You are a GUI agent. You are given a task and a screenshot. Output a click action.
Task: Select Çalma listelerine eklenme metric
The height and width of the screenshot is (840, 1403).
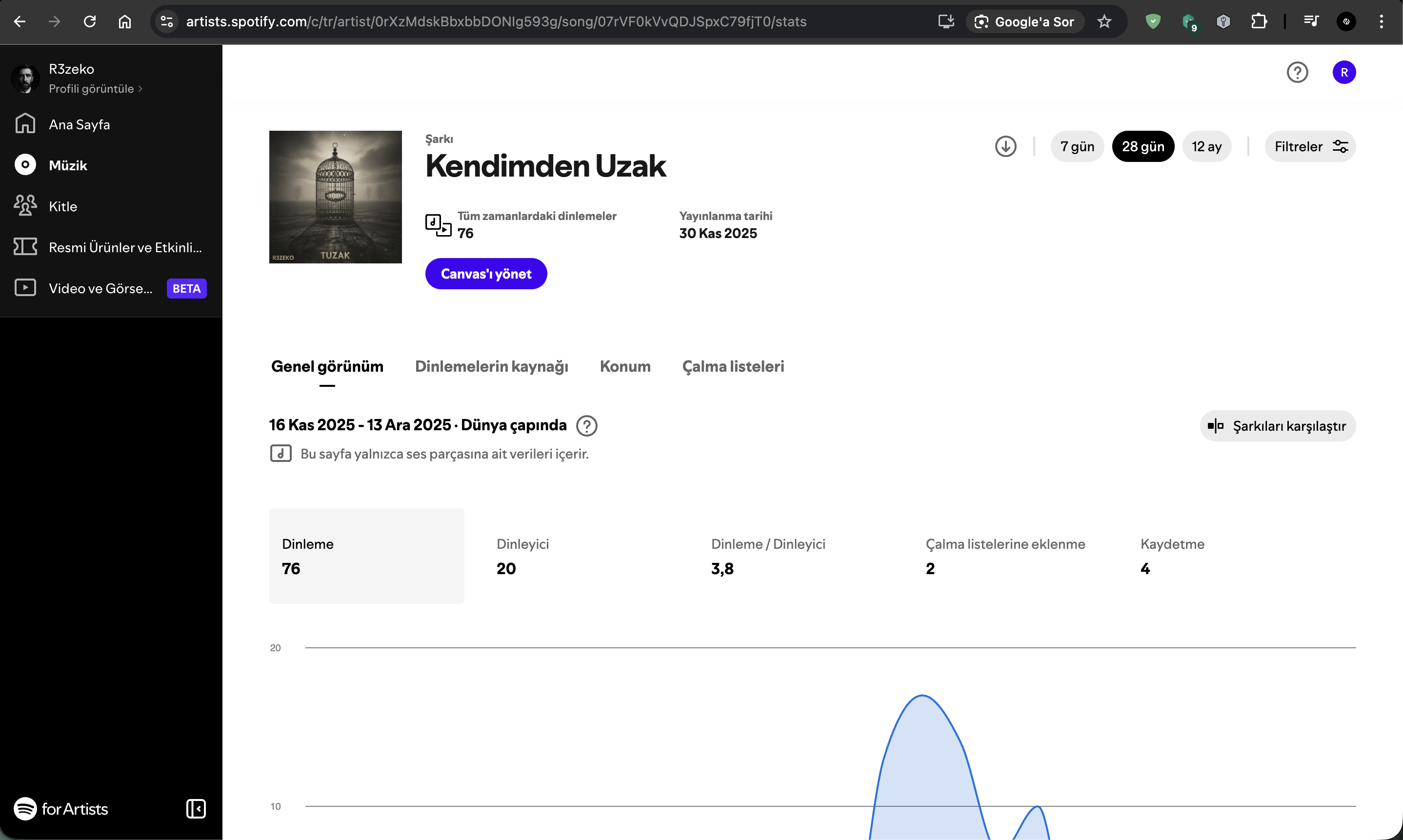click(1010, 555)
